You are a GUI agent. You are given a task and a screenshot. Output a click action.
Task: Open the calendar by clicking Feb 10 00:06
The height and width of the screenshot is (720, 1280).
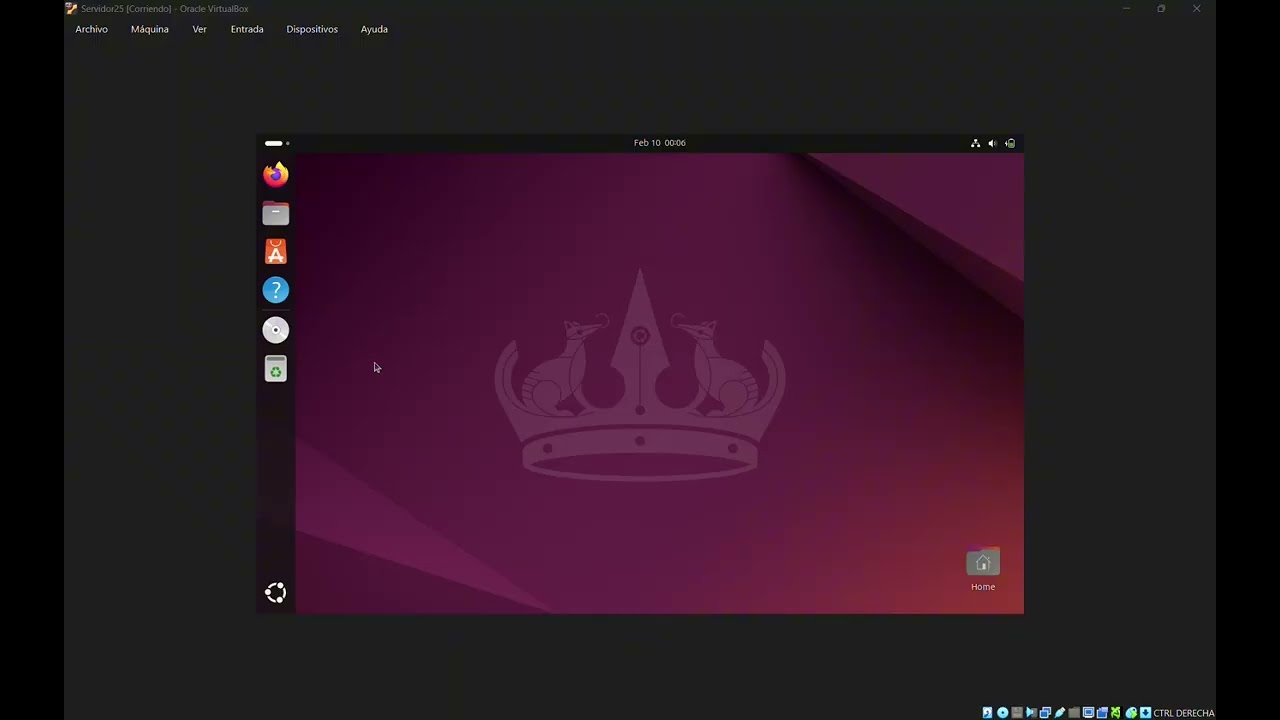pyautogui.click(x=660, y=143)
